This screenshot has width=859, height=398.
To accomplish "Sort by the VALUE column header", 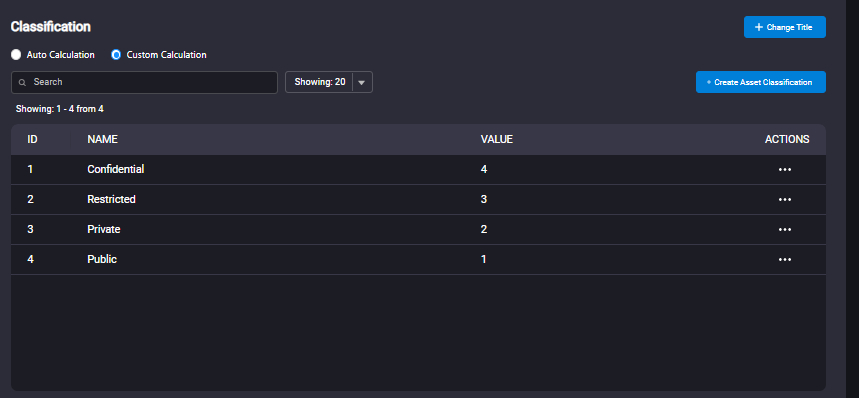I will (x=497, y=140).
